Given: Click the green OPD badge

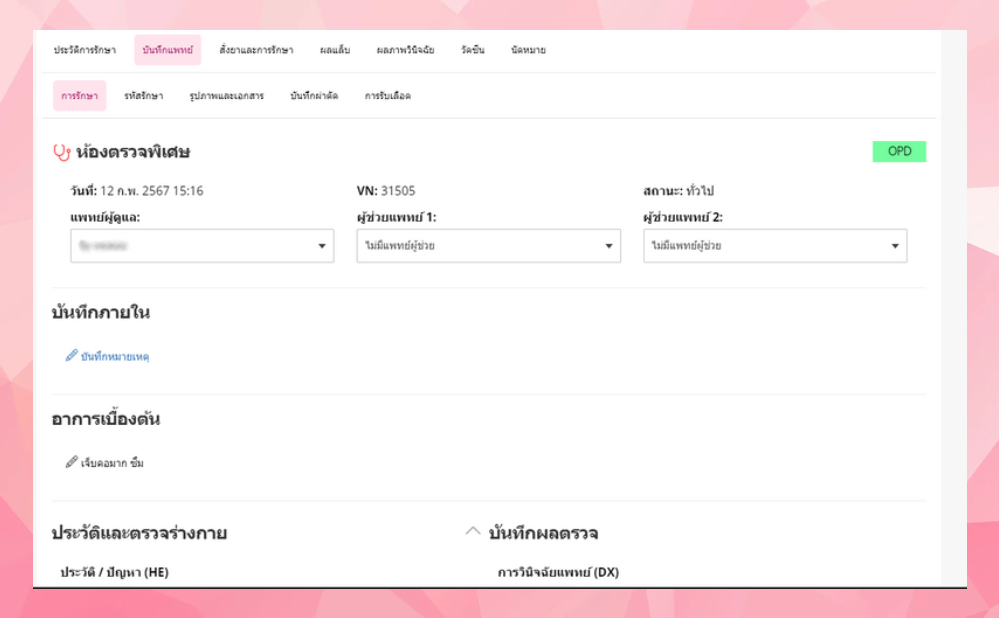Looking at the screenshot, I should pos(899,152).
